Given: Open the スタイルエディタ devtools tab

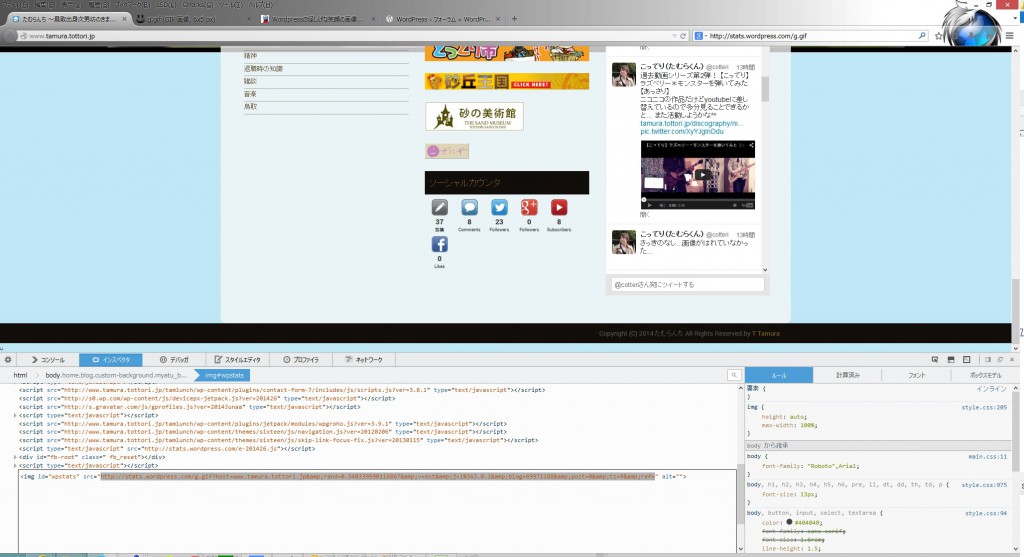Looking at the screenshot, I should (x=237, y=360).
